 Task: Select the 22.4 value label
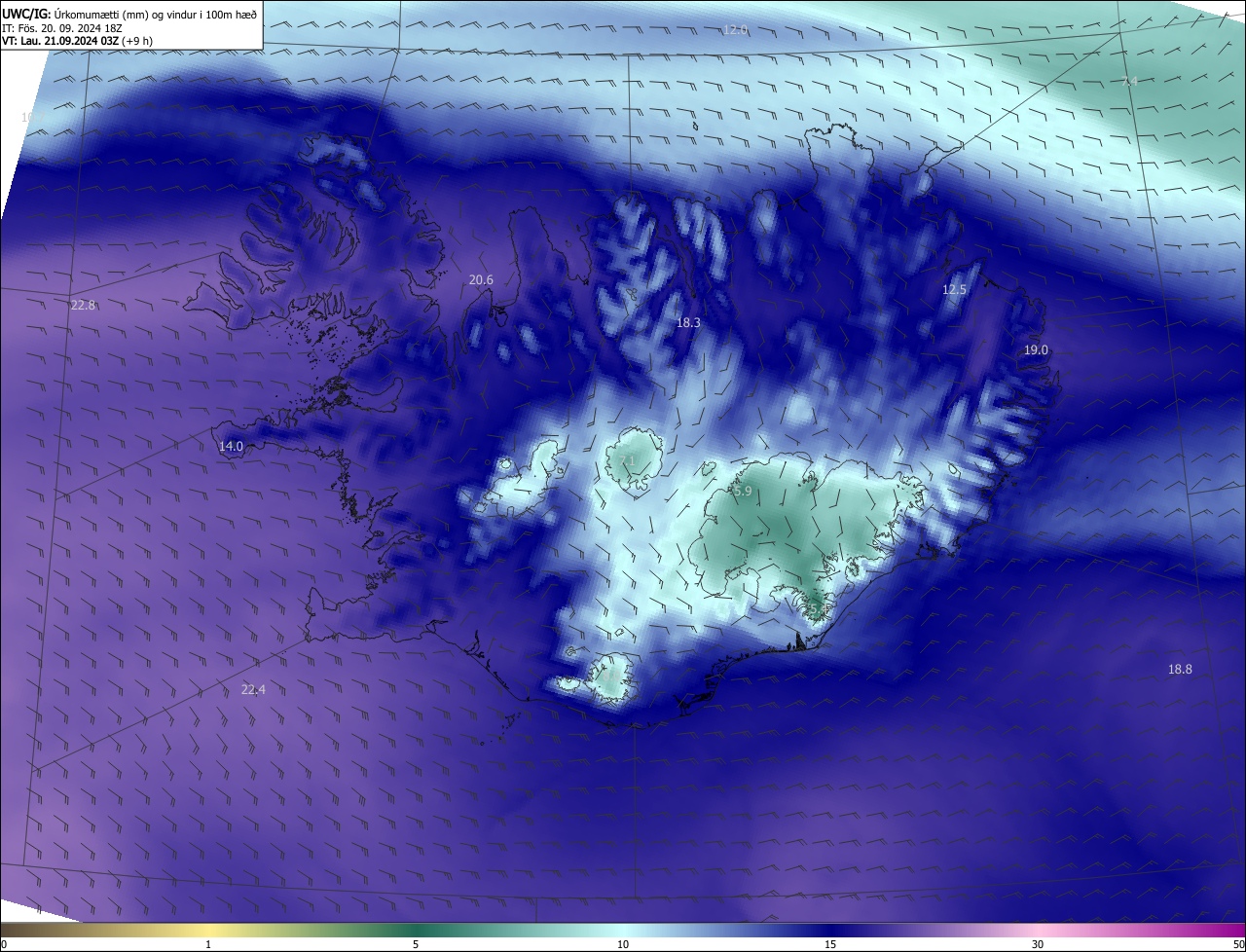pos(253,690)
